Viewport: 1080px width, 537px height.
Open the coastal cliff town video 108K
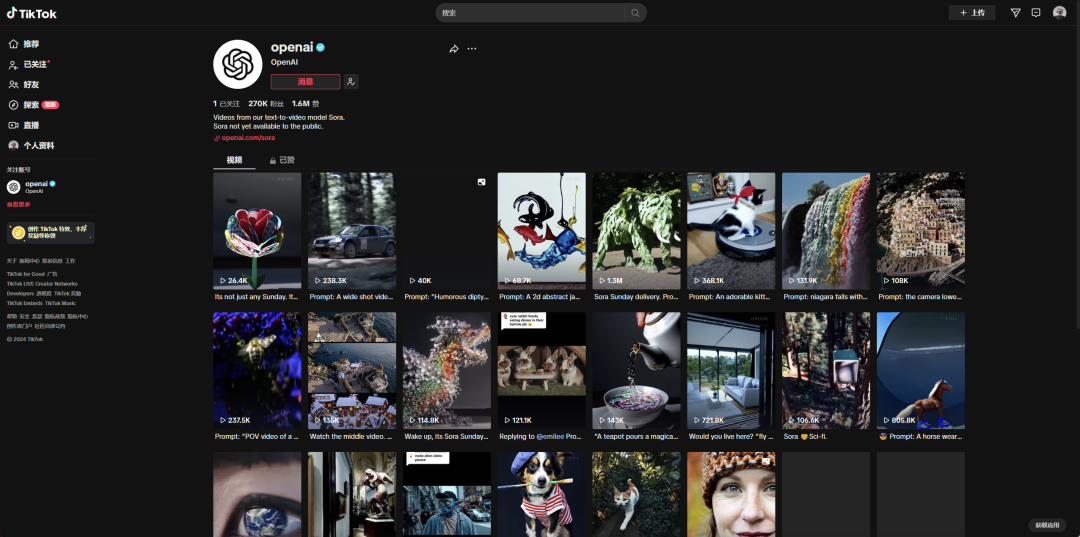coord(921,231)
